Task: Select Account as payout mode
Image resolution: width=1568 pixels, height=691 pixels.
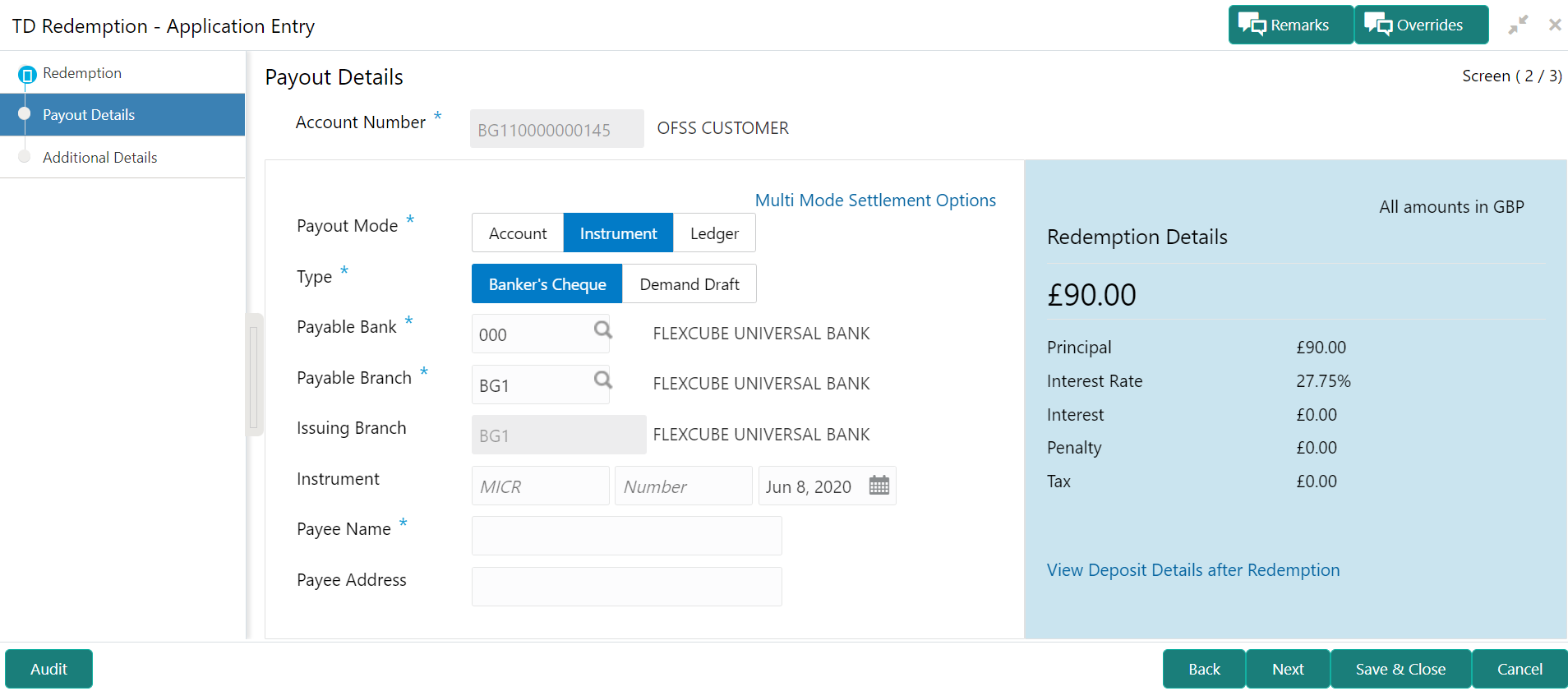Action: 518,233
